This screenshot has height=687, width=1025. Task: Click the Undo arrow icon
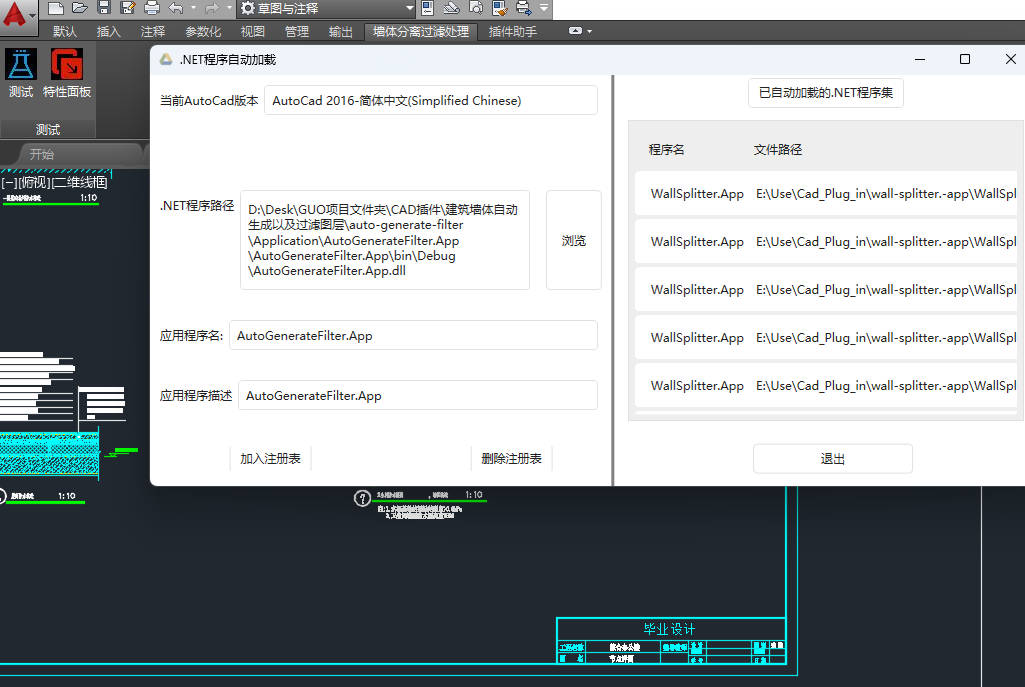point(176,8)
